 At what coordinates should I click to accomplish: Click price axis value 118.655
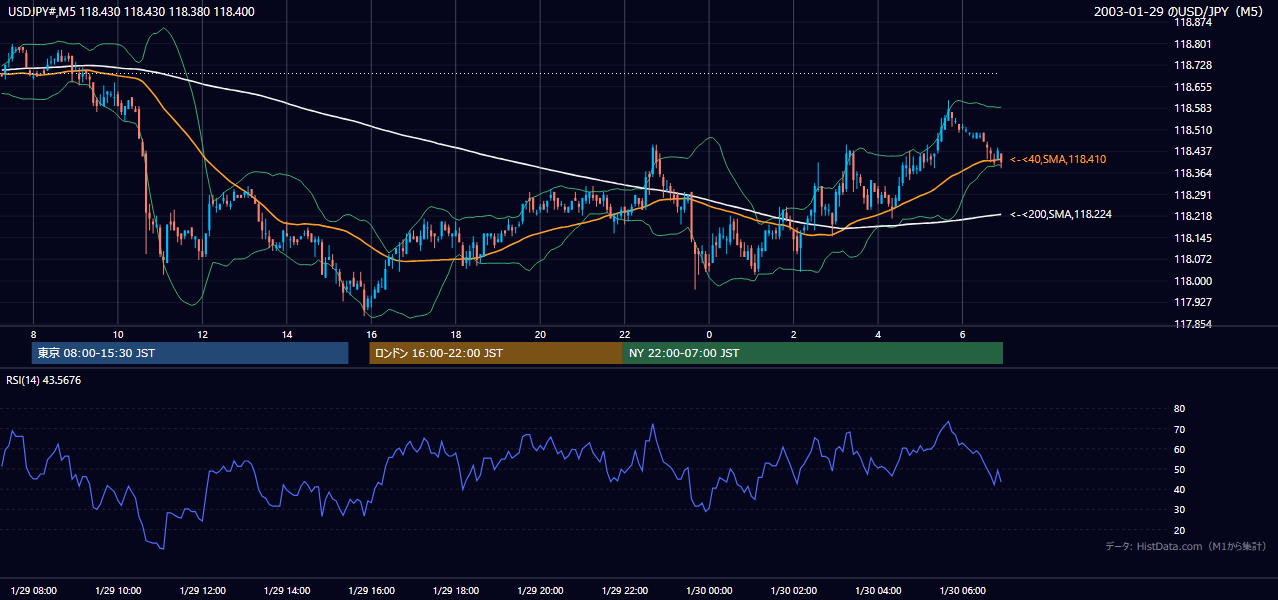click(x=1193, y=87)
